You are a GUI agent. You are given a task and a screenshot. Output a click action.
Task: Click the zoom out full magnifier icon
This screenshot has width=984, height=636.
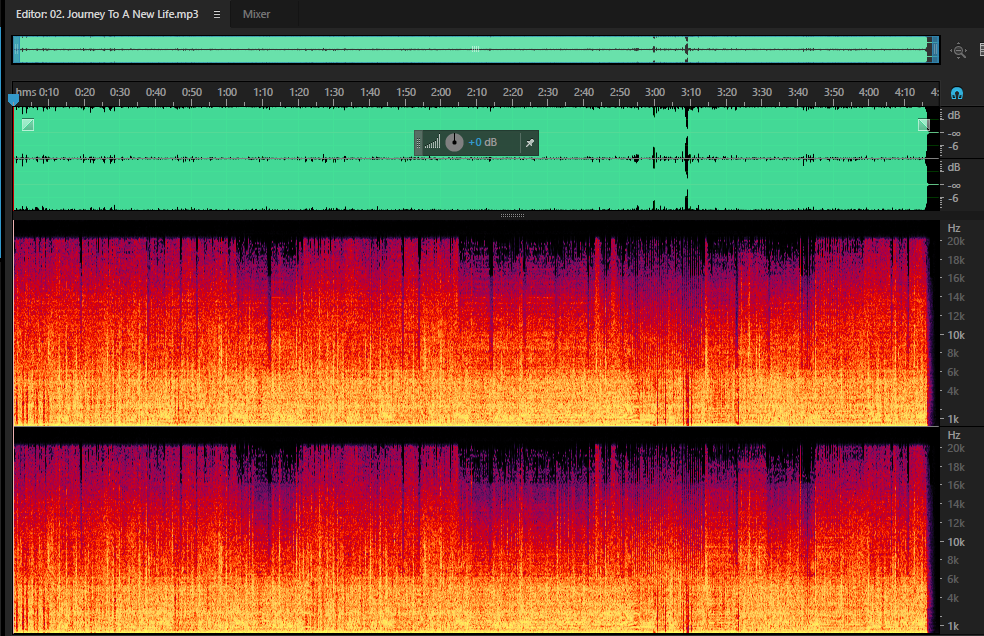click(x=958, y=51)
